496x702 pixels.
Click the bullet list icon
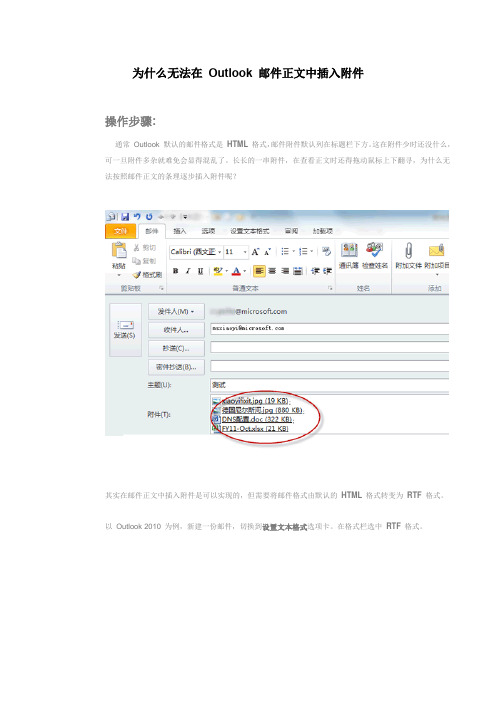285,252
